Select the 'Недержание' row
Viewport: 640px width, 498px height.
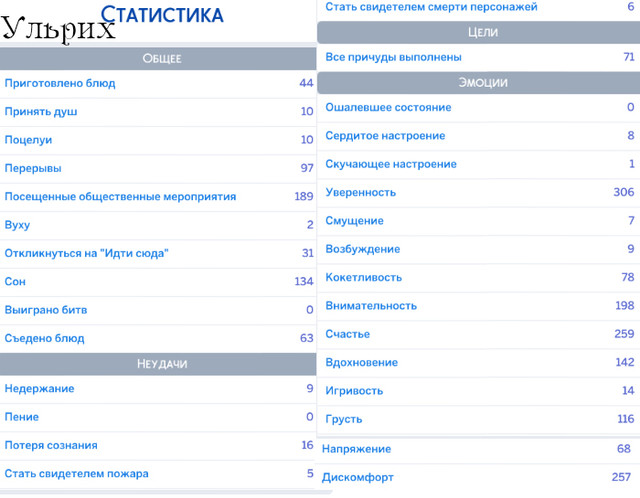coord(158,389)
